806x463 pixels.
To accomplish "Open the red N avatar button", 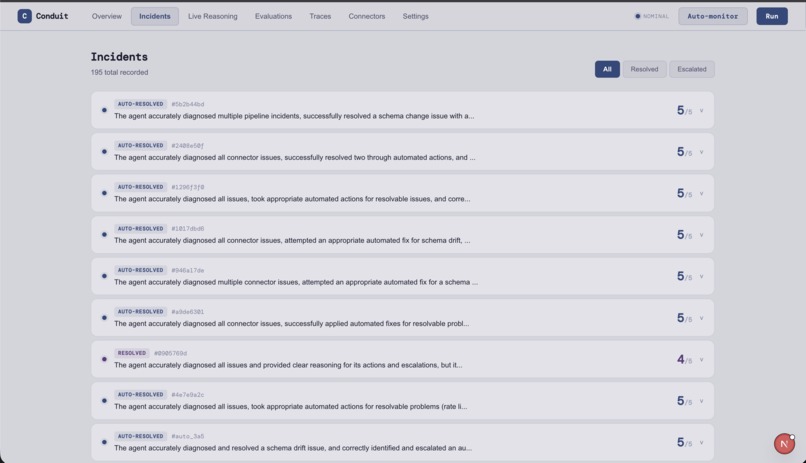I will click(784, 443).
